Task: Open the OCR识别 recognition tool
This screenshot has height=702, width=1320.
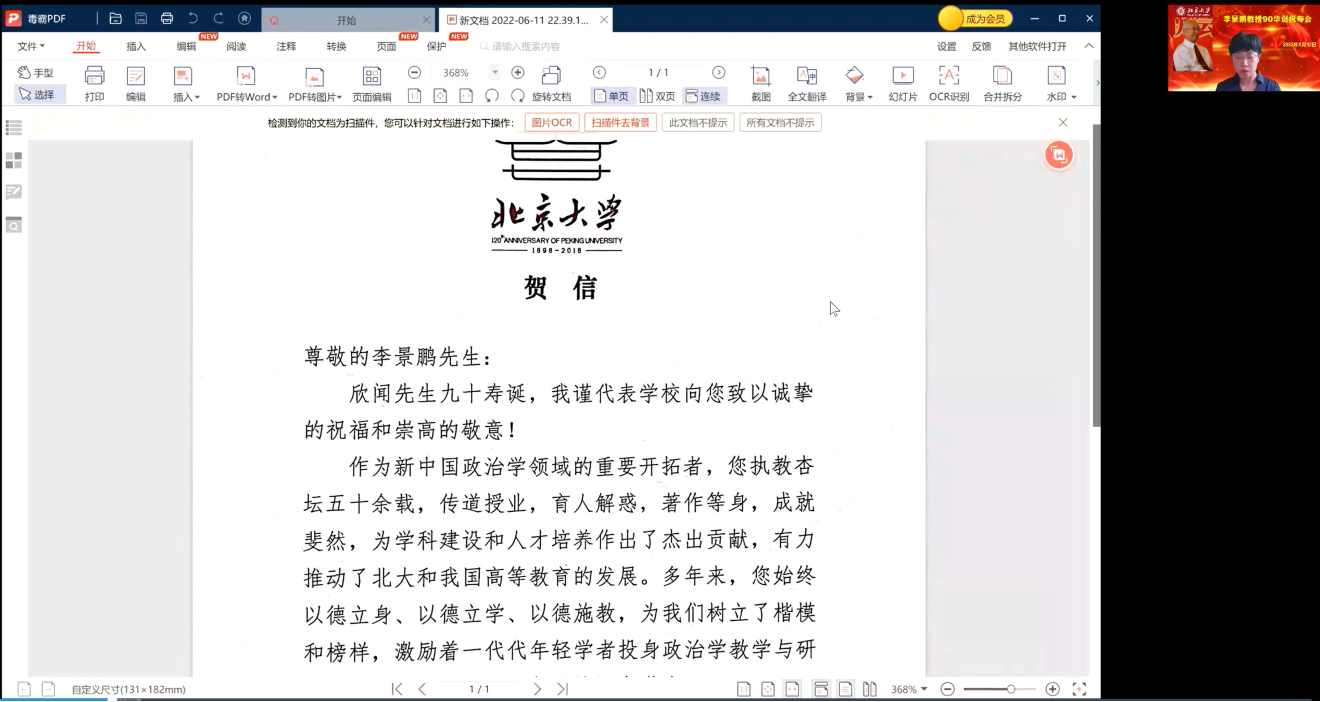Action: (948, 83)
